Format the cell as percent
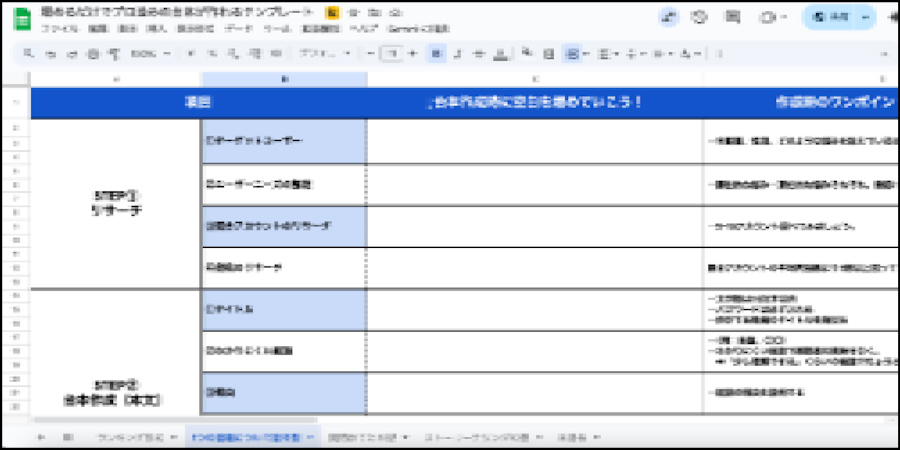 tap(212, 53)
